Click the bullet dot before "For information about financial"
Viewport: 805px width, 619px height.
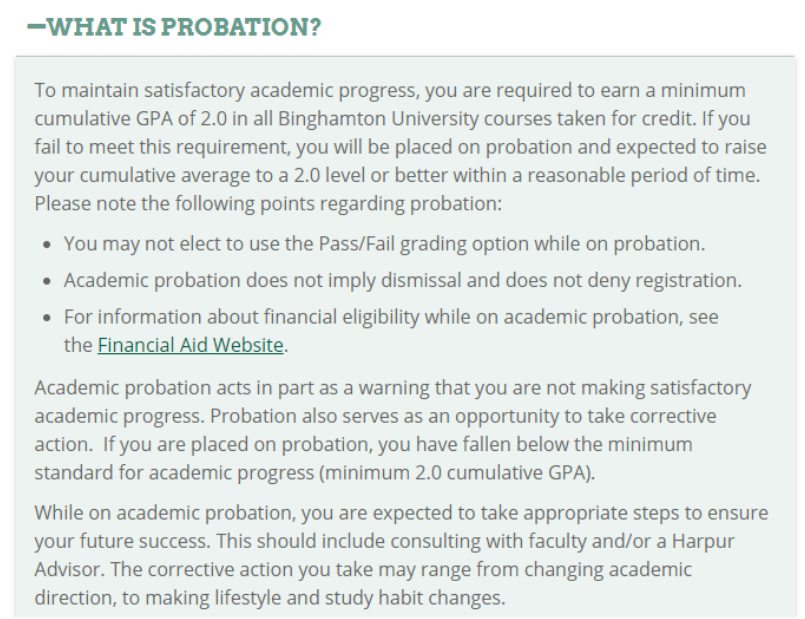click(49, 318)
